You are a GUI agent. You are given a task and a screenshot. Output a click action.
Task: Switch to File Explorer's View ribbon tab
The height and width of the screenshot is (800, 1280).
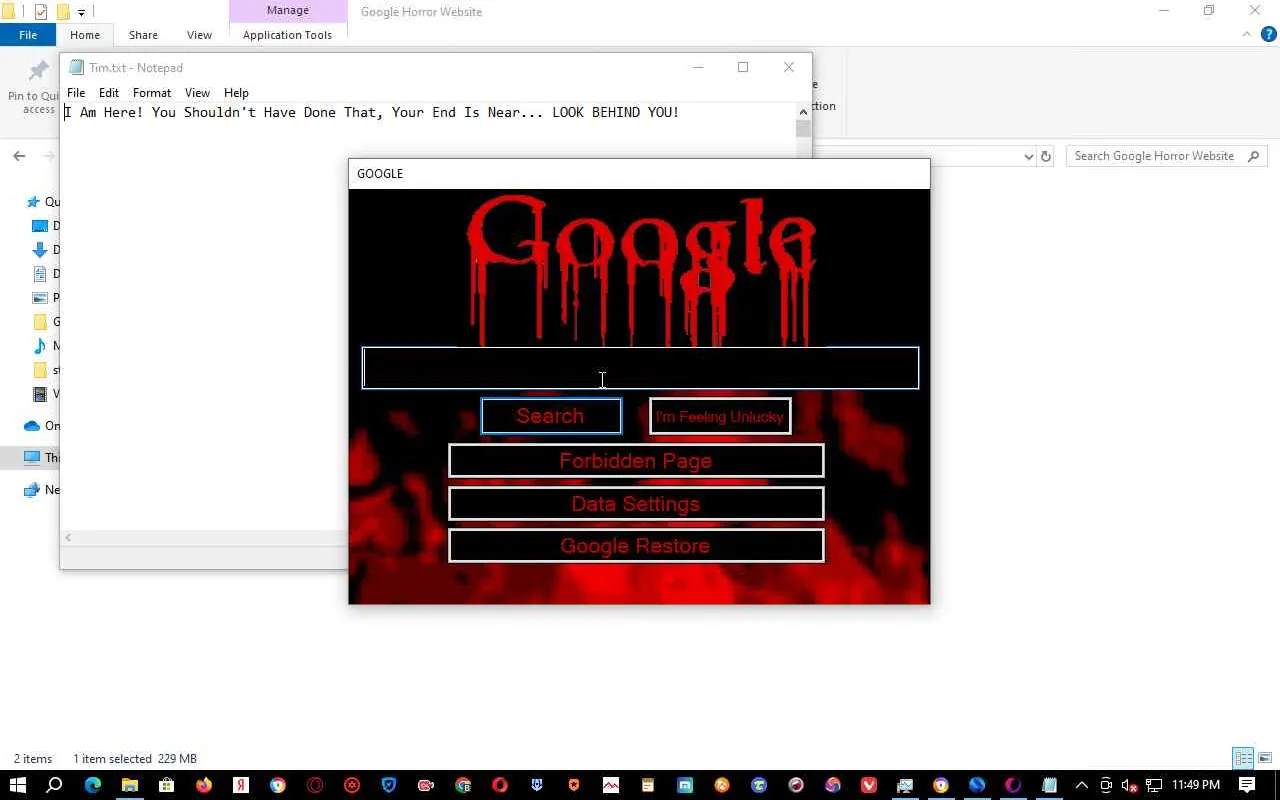click(x=199, y=35)
